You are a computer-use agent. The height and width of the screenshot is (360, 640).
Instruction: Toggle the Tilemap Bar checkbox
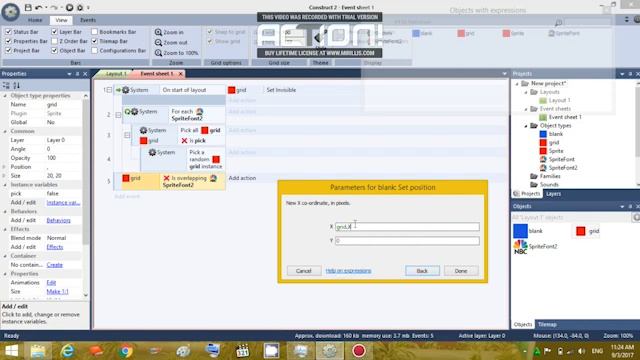tap(94, 41)
